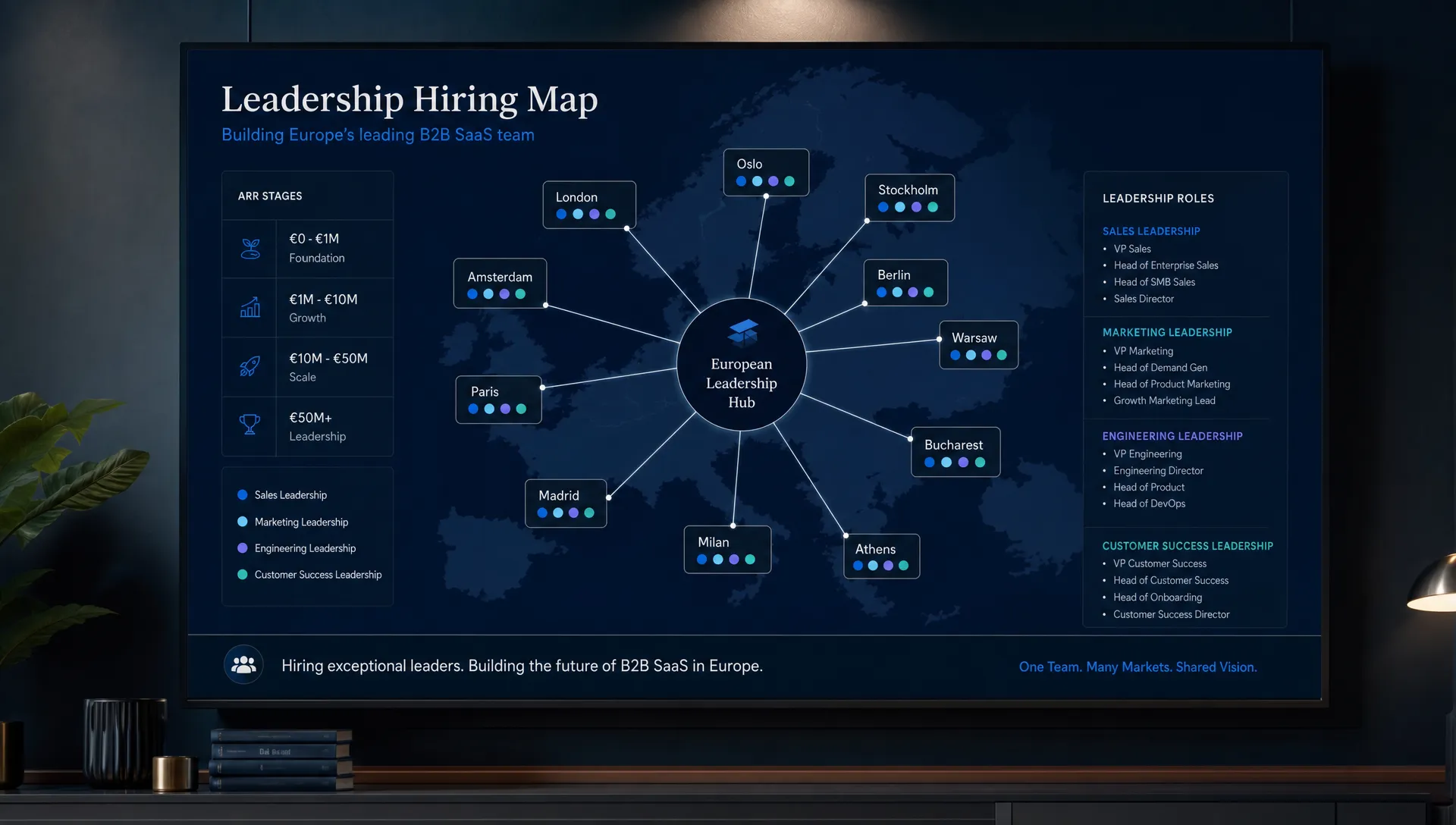This screenshot has height=825, width=1456.
Task: Click Customer Success Director role
Action: pyautogui.click(x=1171, y=614)
